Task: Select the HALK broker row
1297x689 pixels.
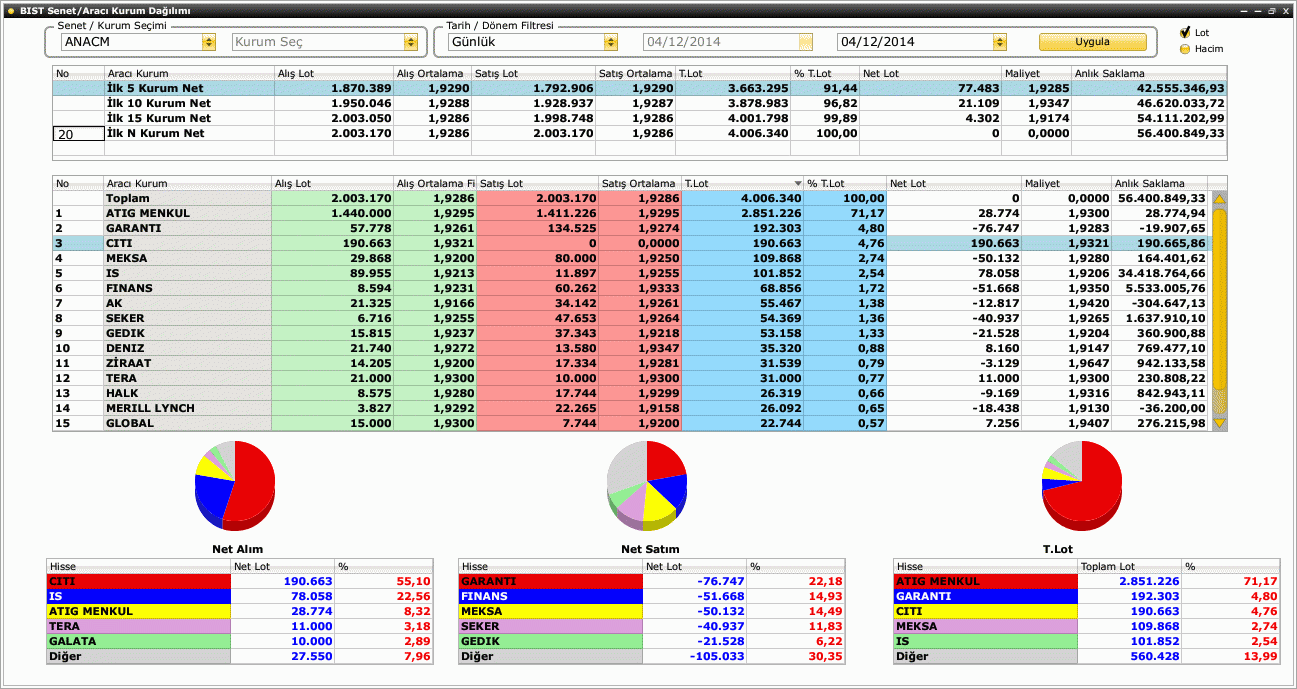Action: pos(630,393)
